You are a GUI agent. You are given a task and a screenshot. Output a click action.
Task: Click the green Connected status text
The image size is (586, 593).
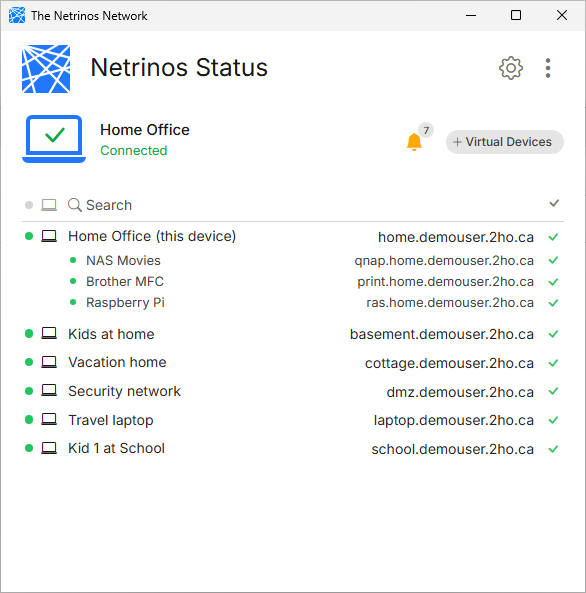(x=134, y=151)
